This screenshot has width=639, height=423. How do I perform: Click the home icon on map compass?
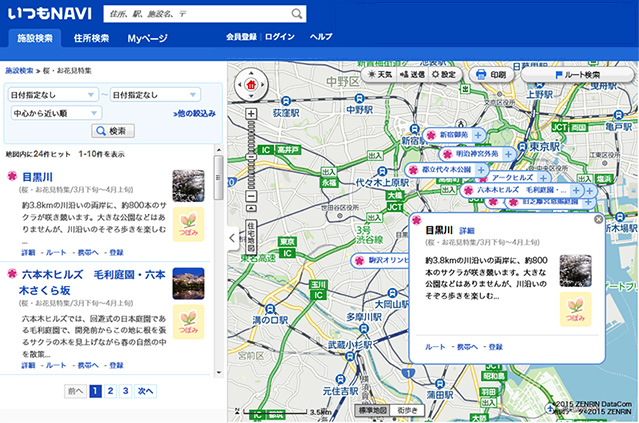[251, 85]
